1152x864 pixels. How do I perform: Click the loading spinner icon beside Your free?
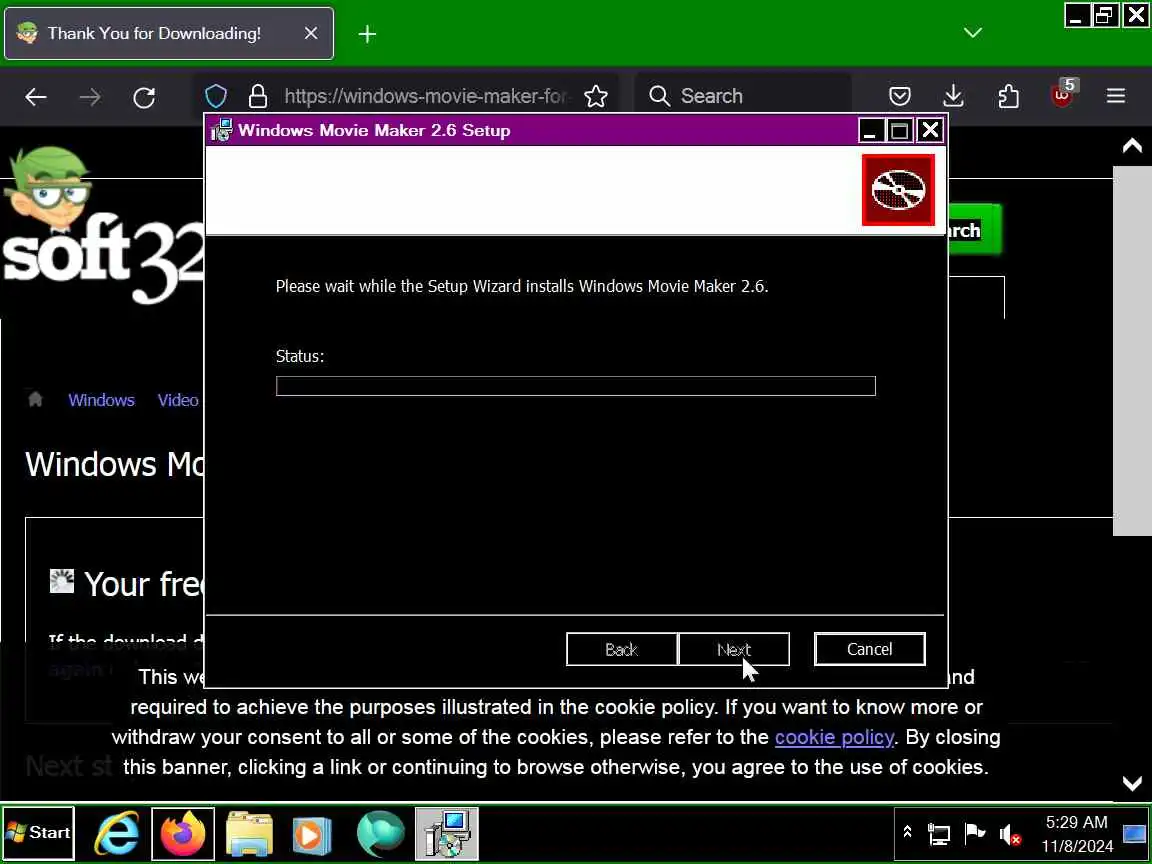click(x=62, y=581)
